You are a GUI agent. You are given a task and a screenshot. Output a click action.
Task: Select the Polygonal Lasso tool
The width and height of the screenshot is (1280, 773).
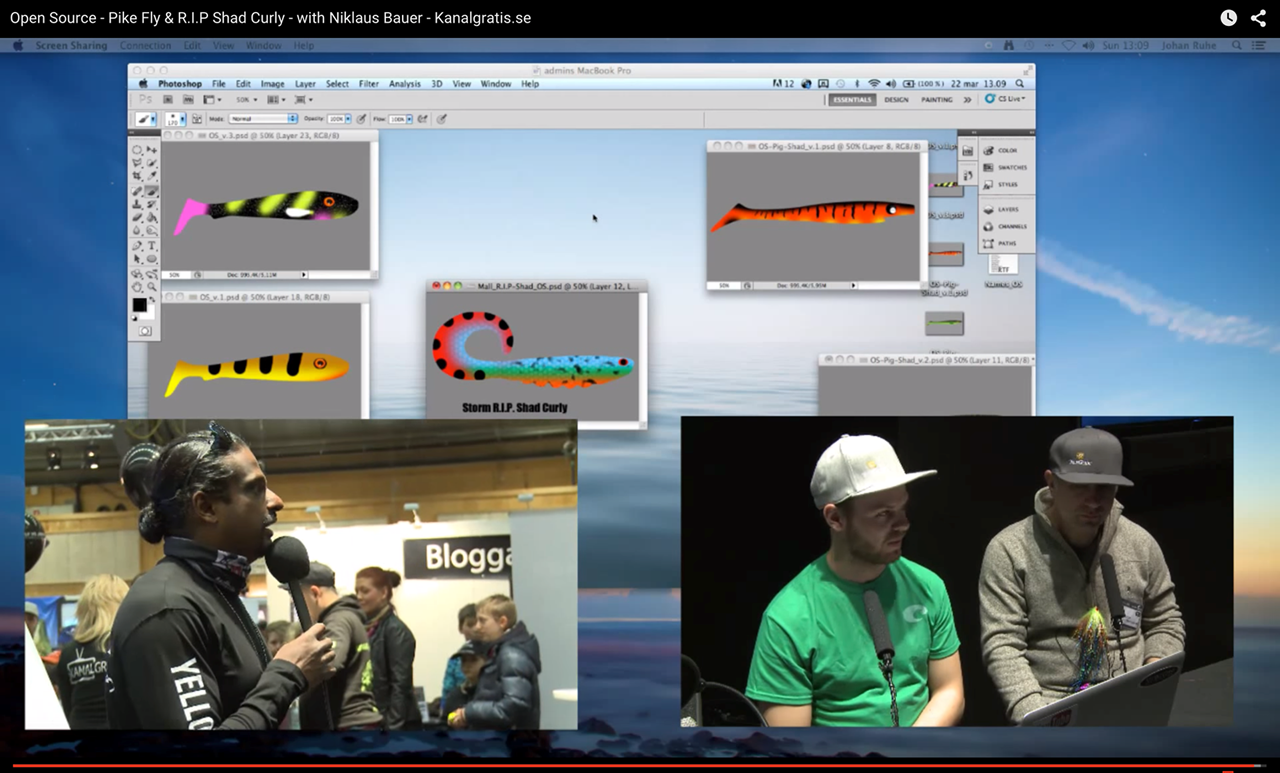(x=137, y=163)
